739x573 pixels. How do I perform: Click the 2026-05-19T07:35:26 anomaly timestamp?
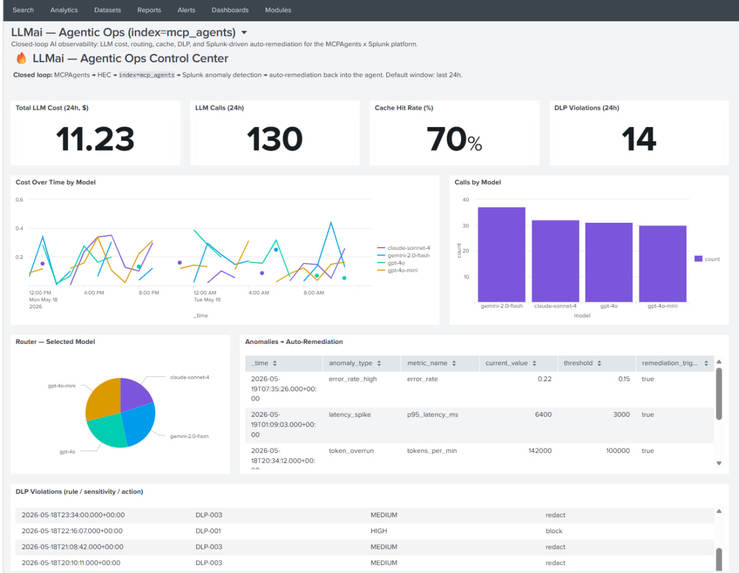coord(283,389)
